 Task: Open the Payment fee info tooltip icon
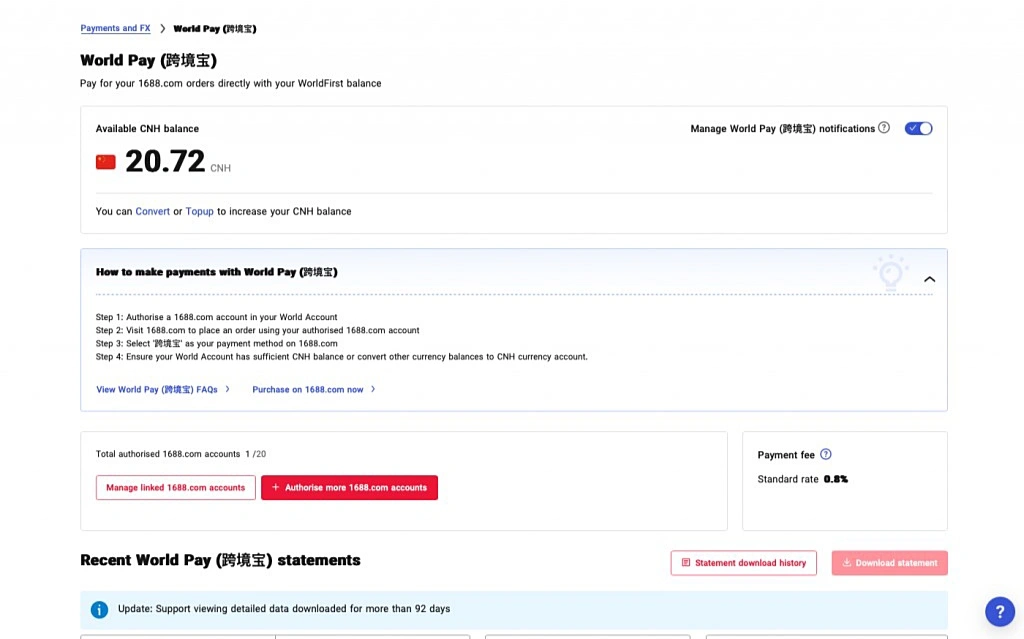click(826, 454)
